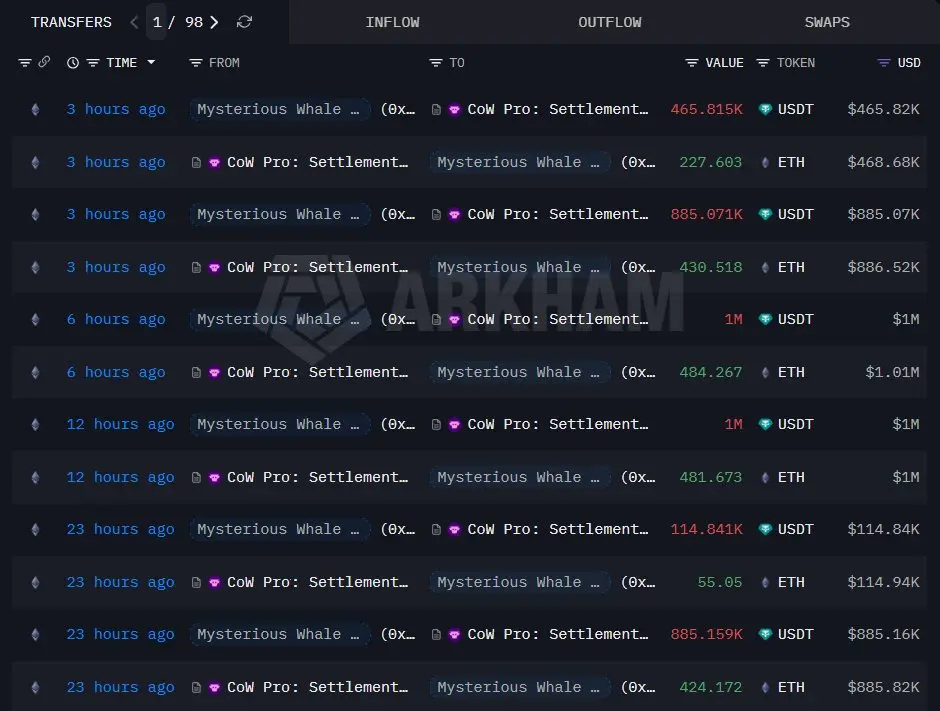
Task: Click the USDT icon in 885.159K row
Action: tap(765, 634)
